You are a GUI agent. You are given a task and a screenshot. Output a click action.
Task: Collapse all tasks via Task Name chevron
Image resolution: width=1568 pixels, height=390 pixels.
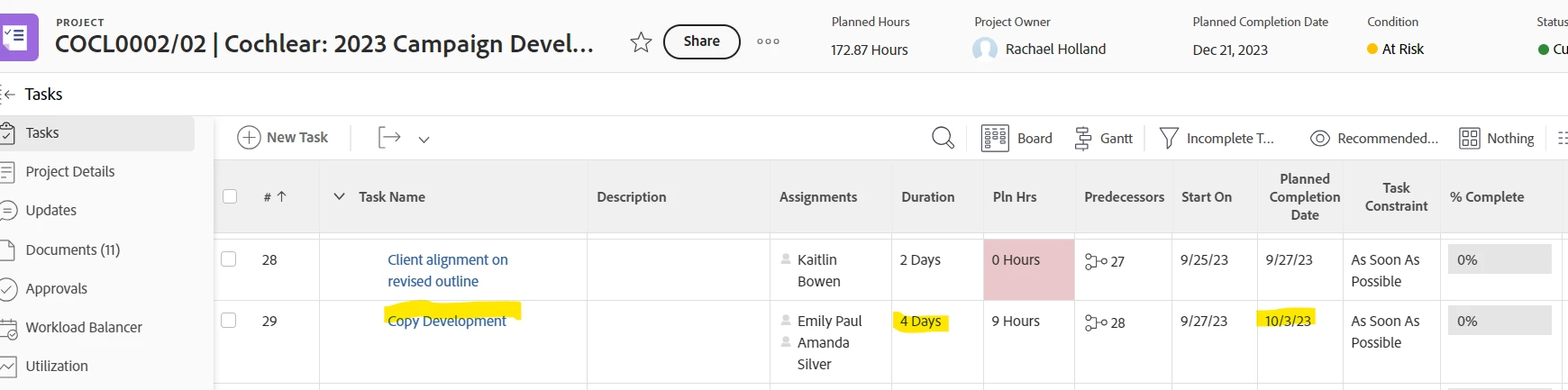coord(339,196)
